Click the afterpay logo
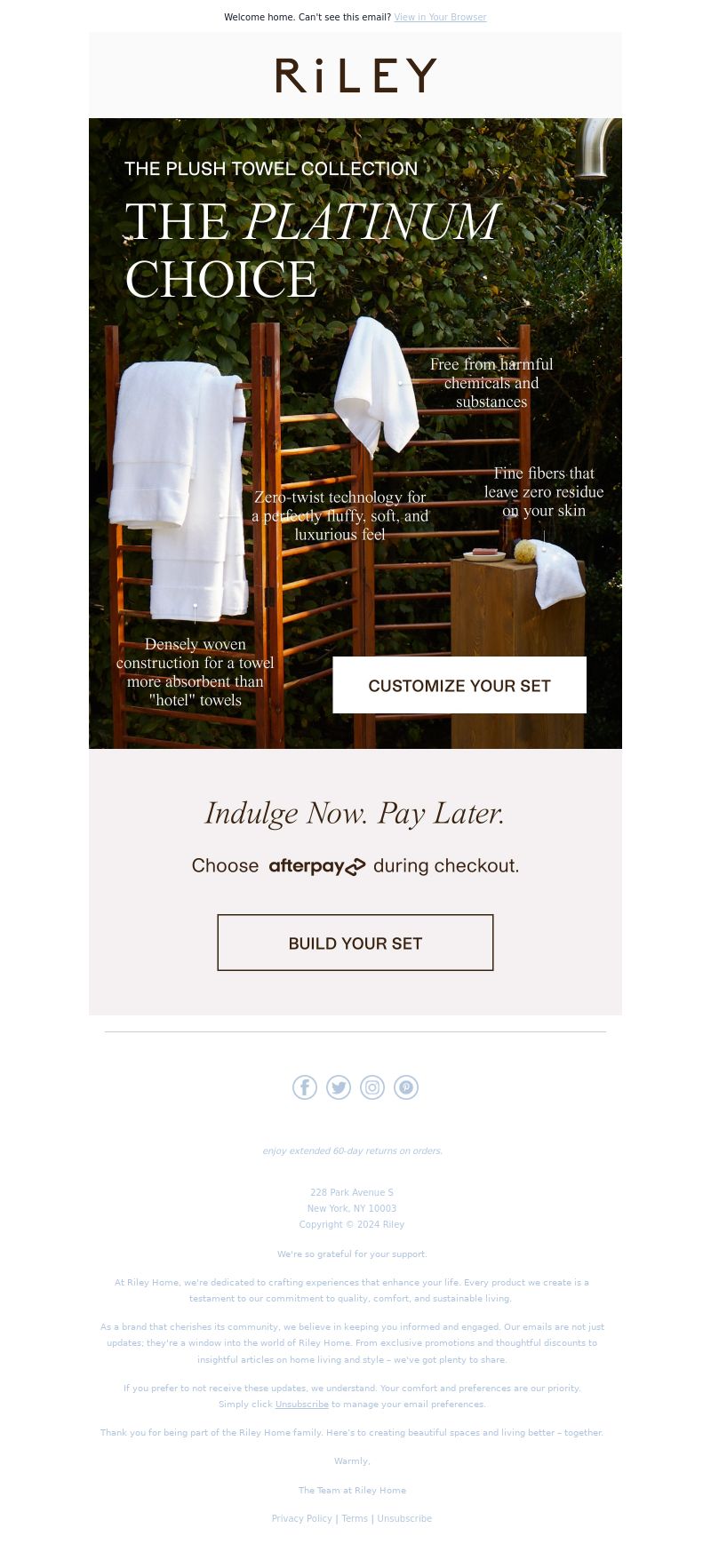This screenshot has height=1568, width=711. (x=317, y=866)
